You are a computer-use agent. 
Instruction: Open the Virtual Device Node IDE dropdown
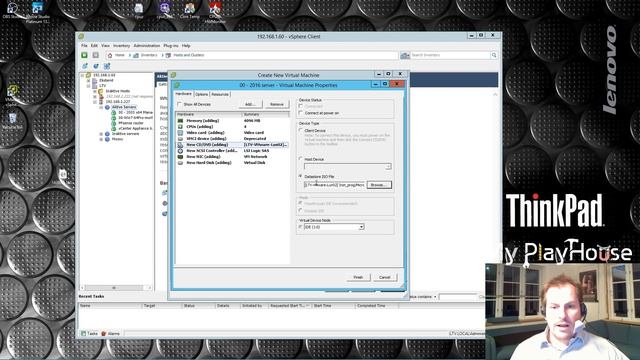tap(361, 227)
